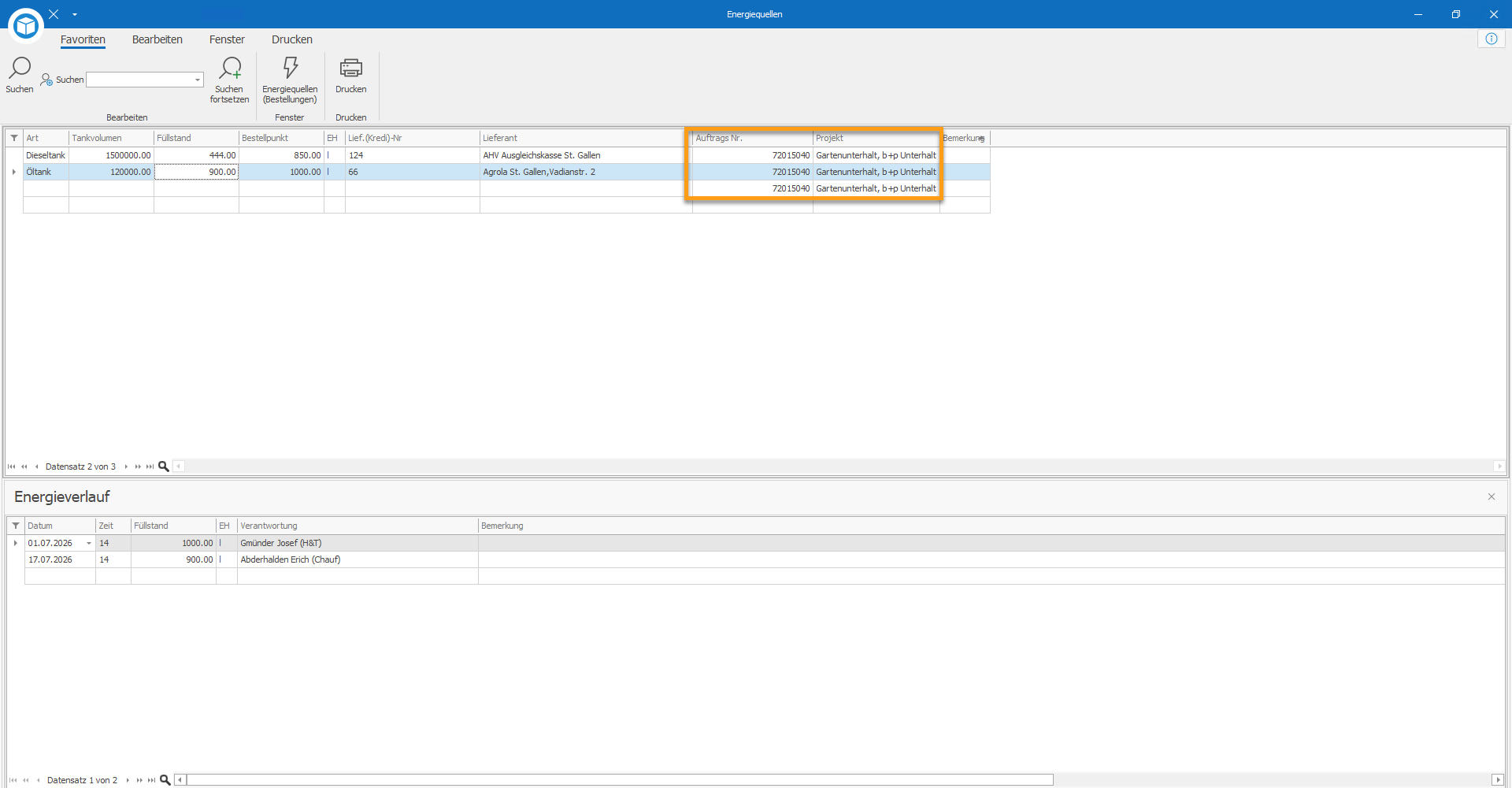The height and width of the screenshot is (788, 1512).
Task: Click Tankvolumen value 1500000.00
Action: (111, 155)
